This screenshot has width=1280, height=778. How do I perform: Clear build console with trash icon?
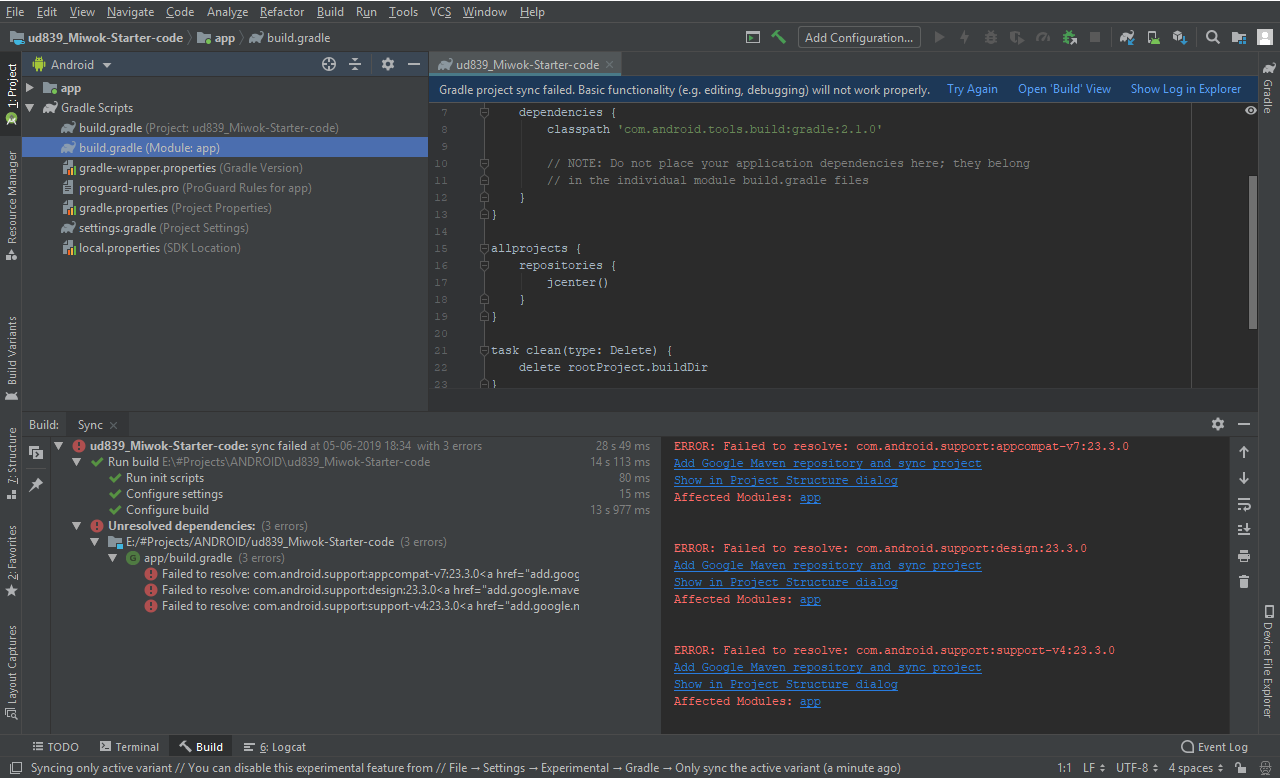1244,581
